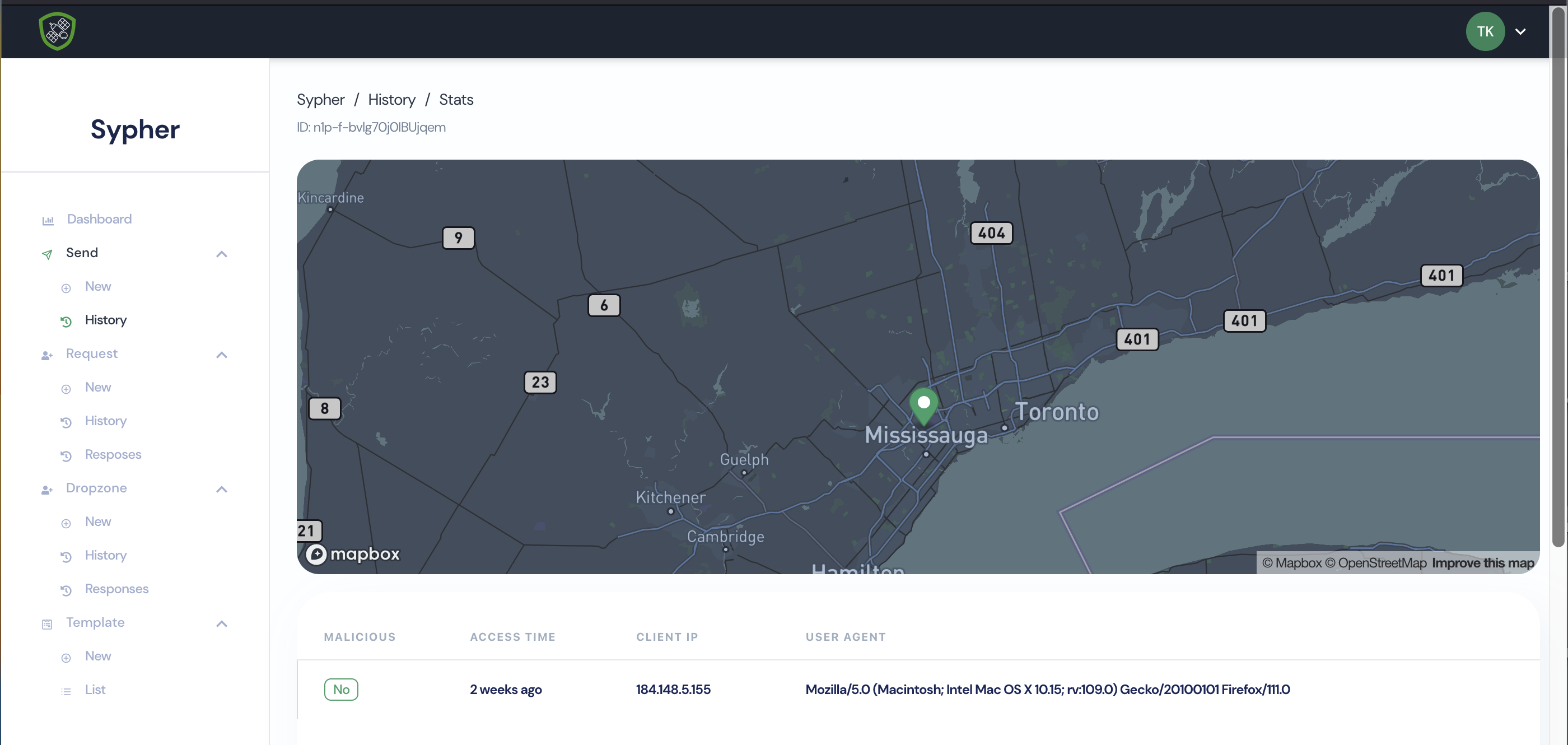This screenshot has width=1568, height=745.
Task: Open Responses under Dropzone
Action: click(x=117, y=589)
